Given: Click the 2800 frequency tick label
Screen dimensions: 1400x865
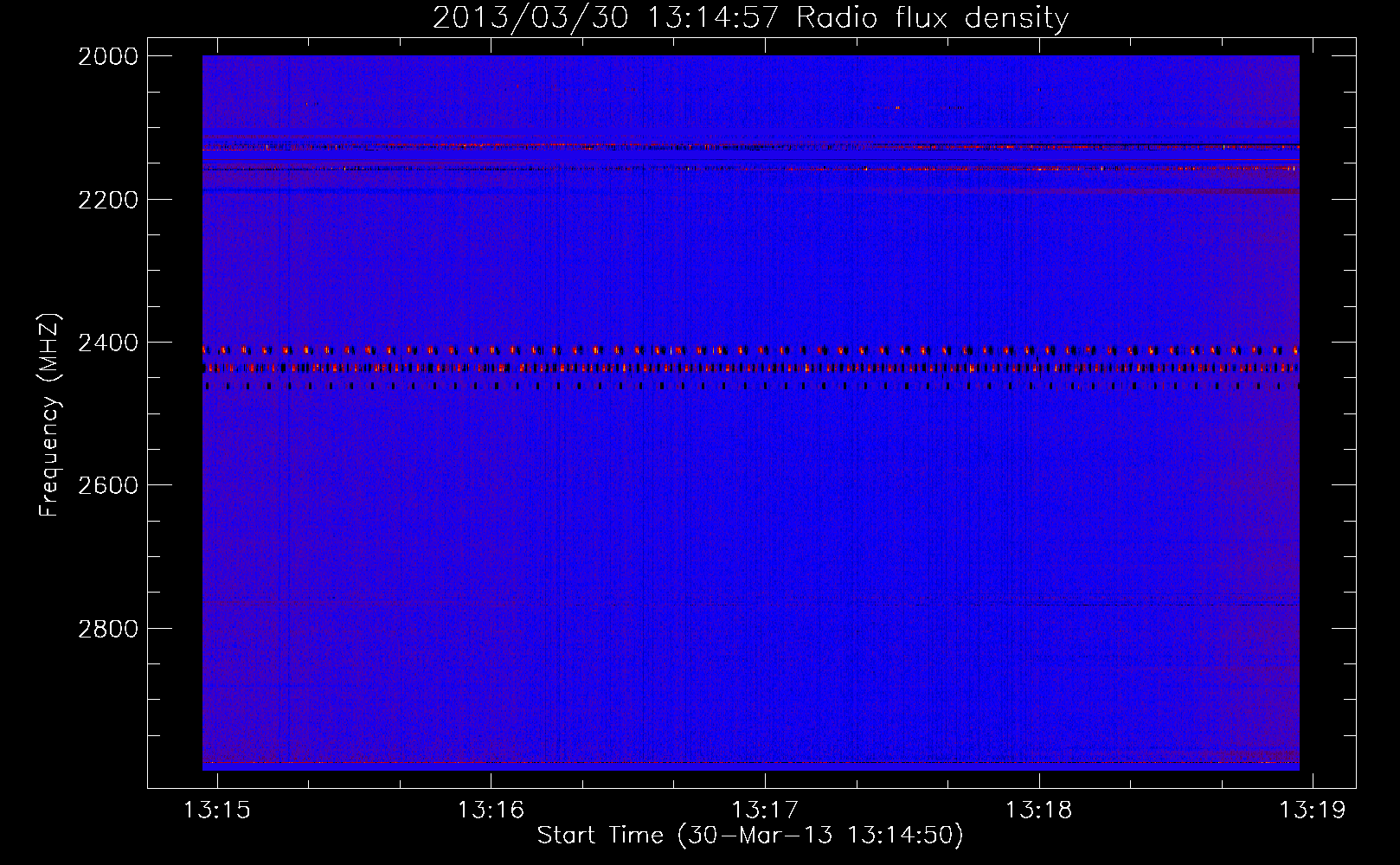Looking at the screenshot, I should point(108,629).
